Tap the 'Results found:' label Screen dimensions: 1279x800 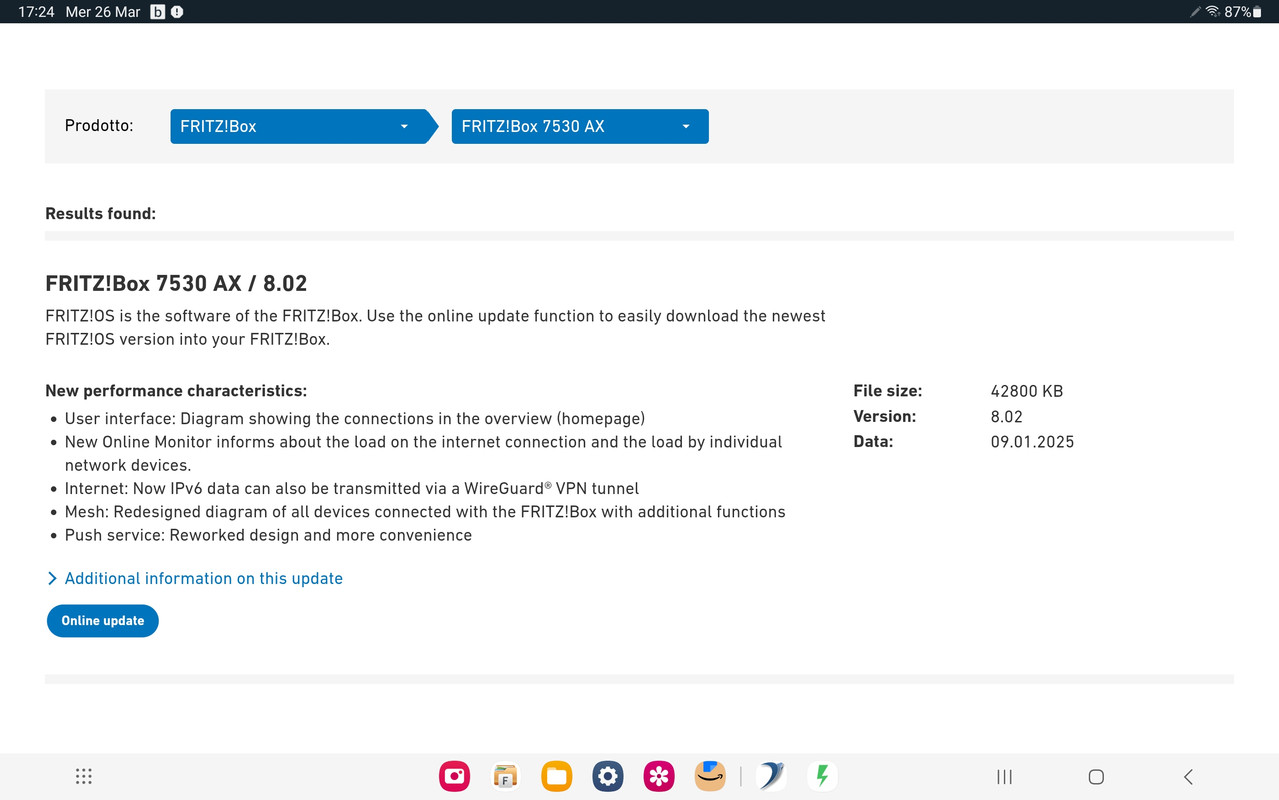[101, 213]
